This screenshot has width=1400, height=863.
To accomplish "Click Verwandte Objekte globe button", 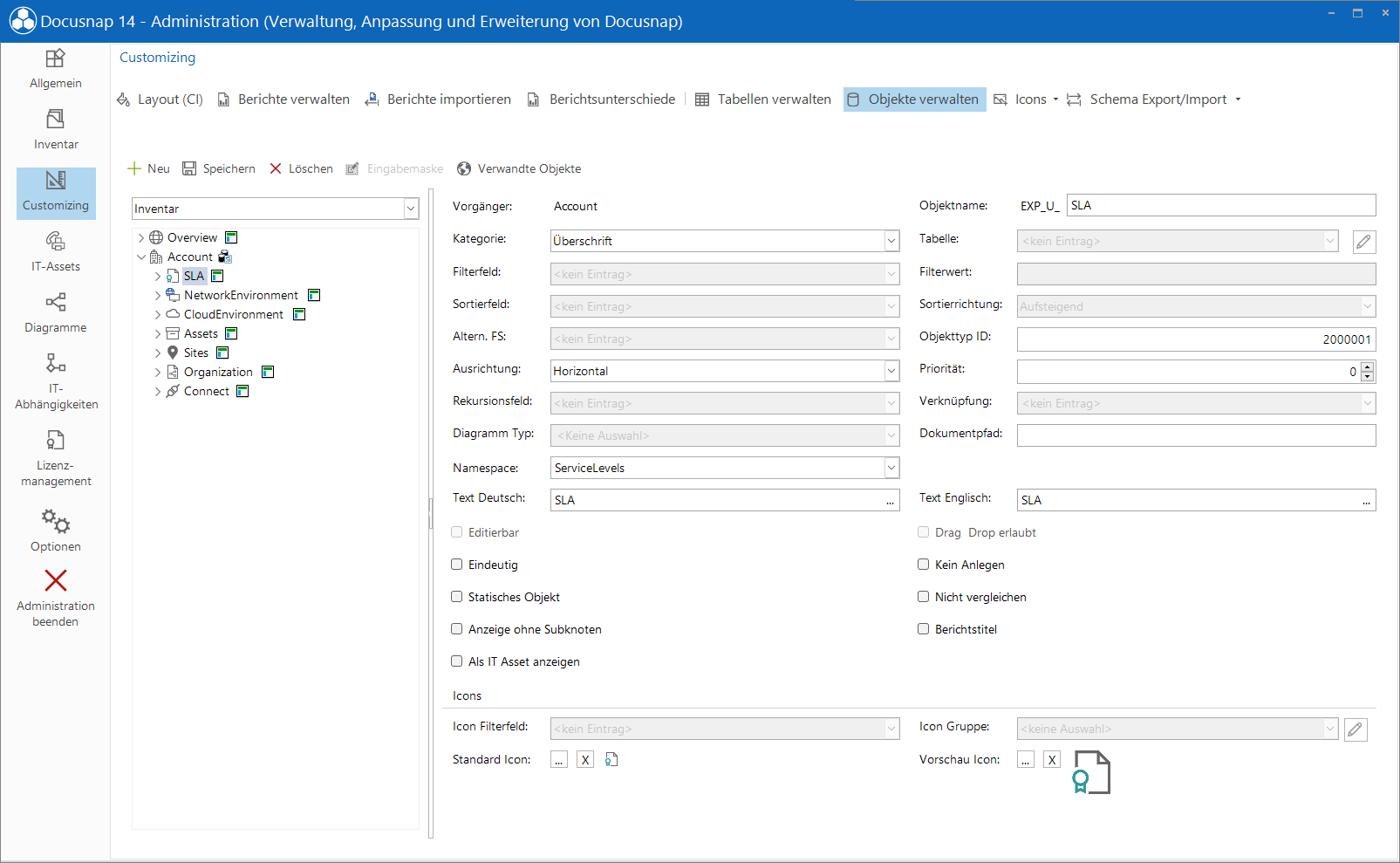I will pos(519,168).
